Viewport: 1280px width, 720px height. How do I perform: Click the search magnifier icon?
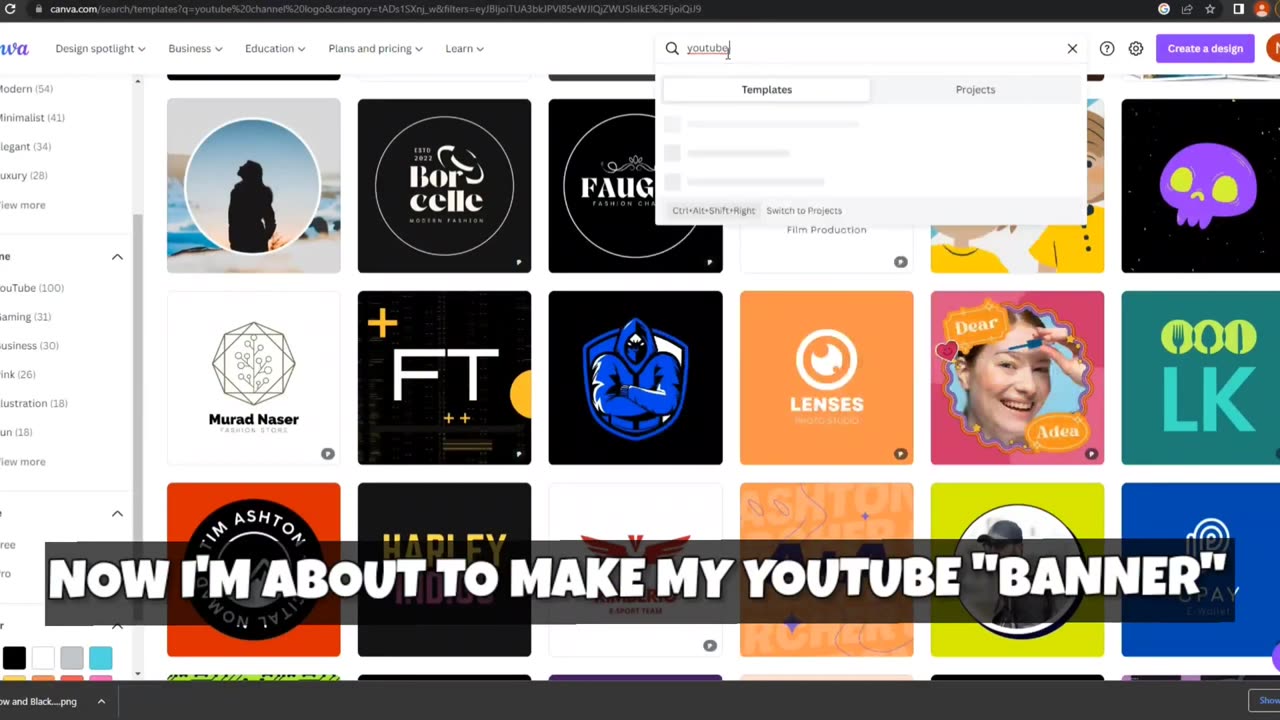click(x=672, y=48)
